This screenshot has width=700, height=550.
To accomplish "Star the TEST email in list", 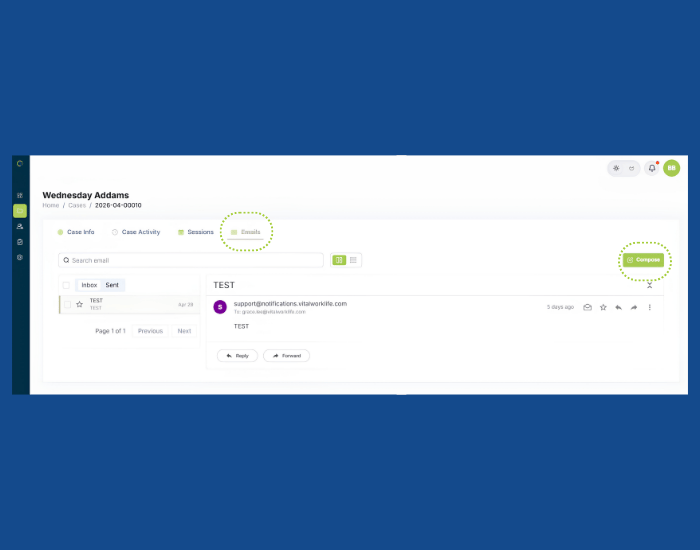I will (x=79, y=304).
